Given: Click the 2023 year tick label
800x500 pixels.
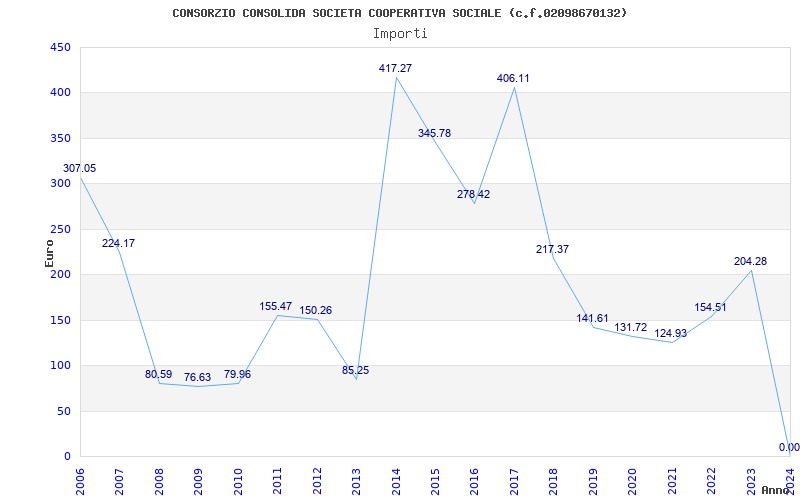Looking at the screenshot, I should 751,482.
